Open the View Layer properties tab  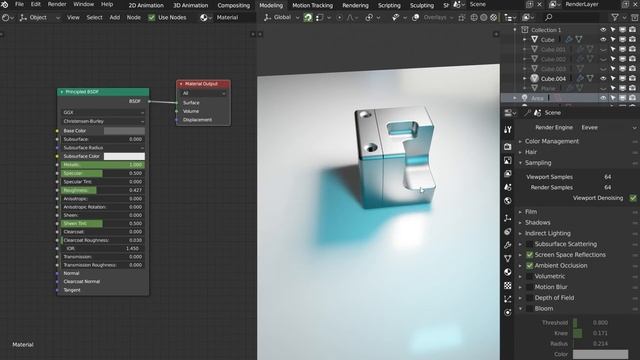(508, 174)
